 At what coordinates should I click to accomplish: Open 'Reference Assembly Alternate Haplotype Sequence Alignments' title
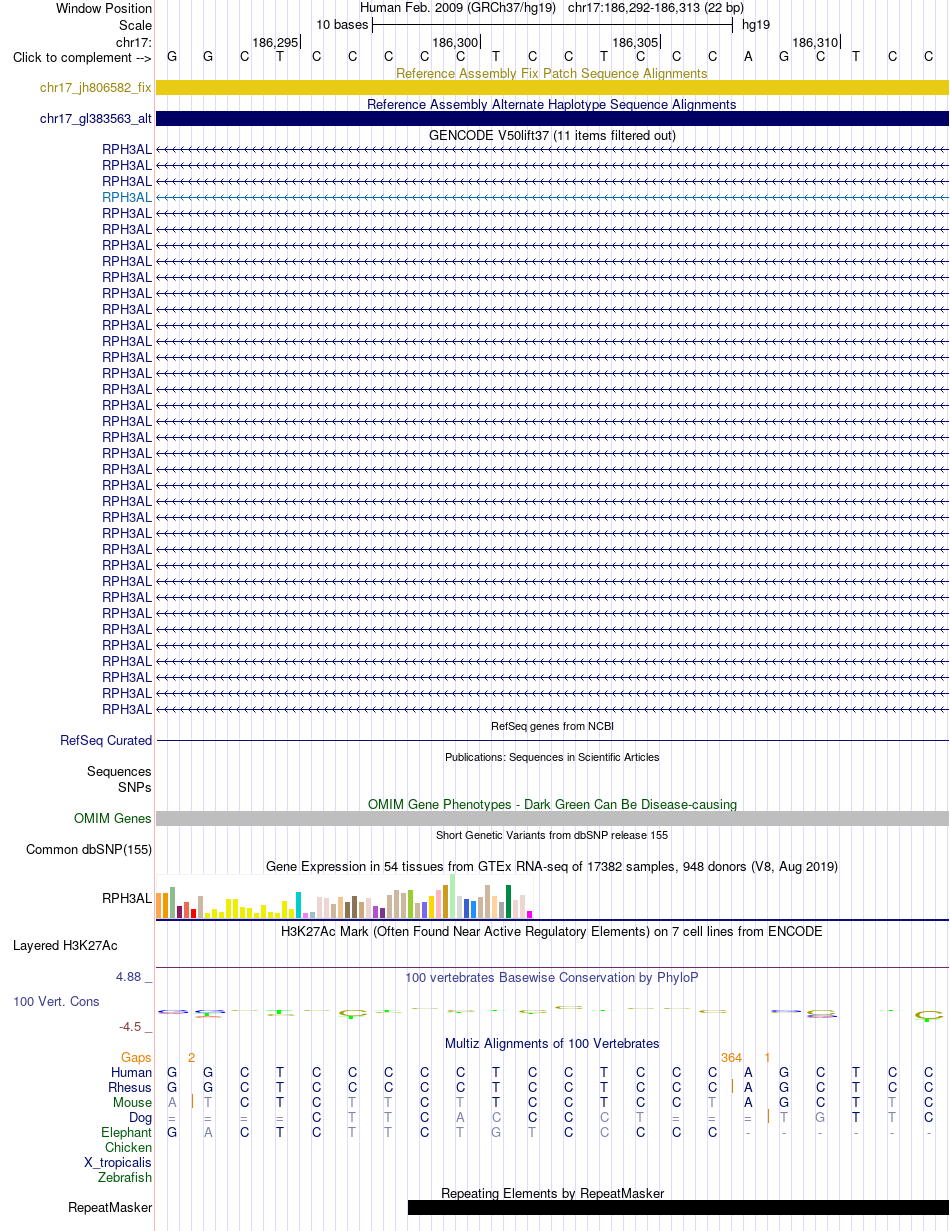(x=552, y=104)
